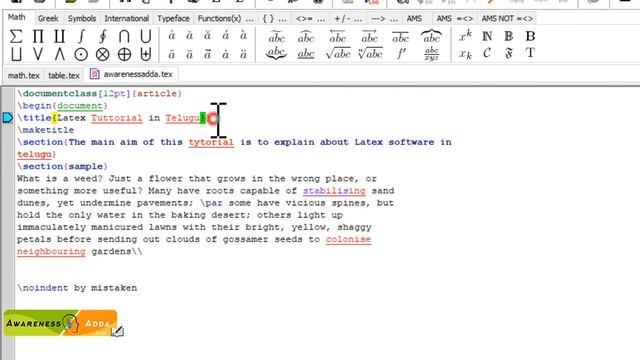The height and width of the screenshot is (360, 640).
Task: Insert derivative f′ template
Action: point(401,53)
